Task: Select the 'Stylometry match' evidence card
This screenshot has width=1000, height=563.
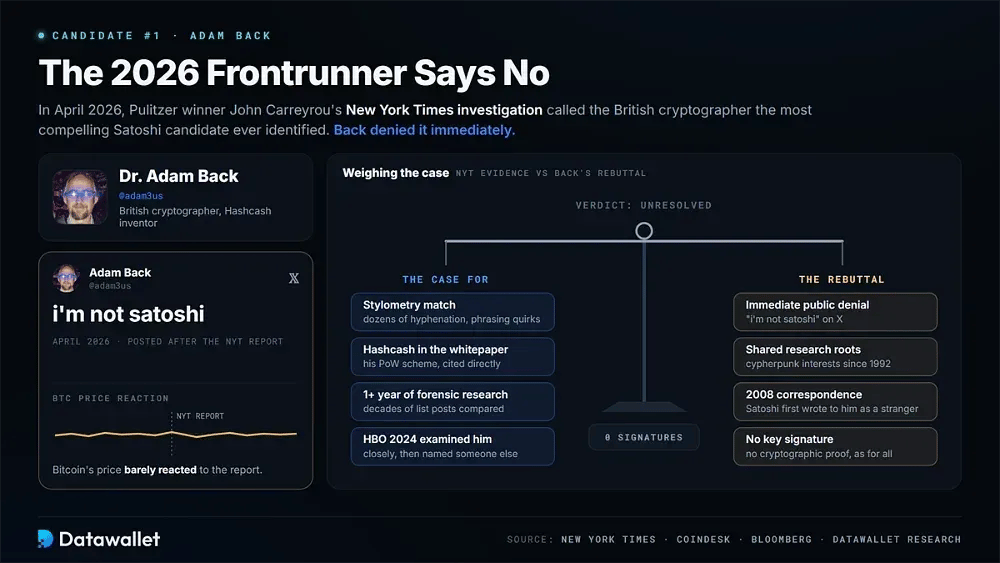Action: tap(453, 312)
